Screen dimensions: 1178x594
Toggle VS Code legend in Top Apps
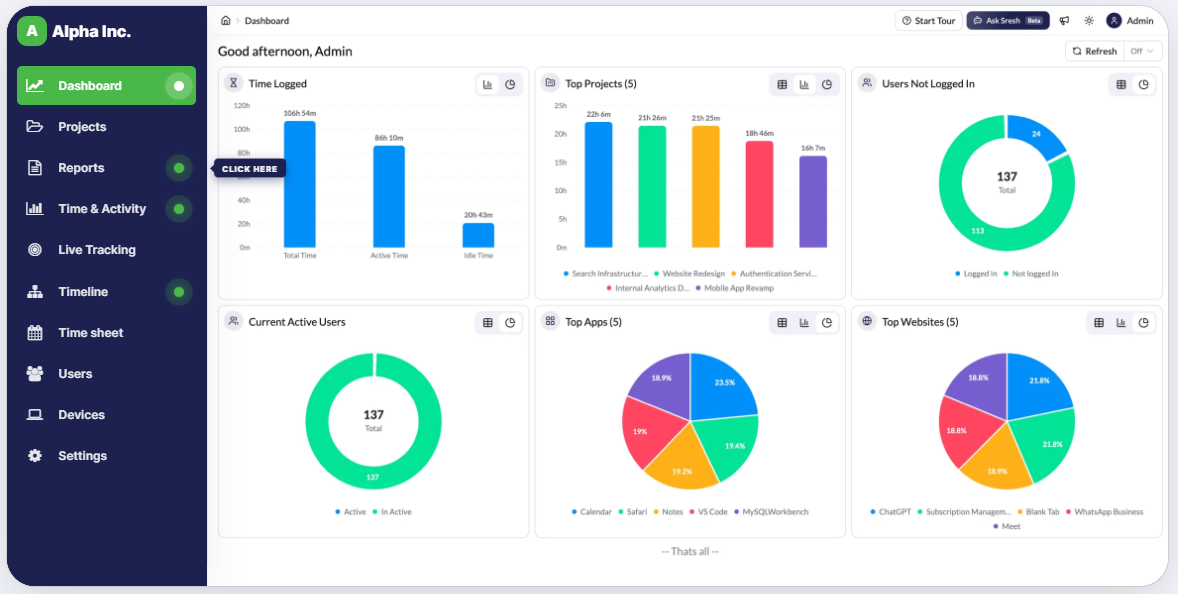coord(708,512)
